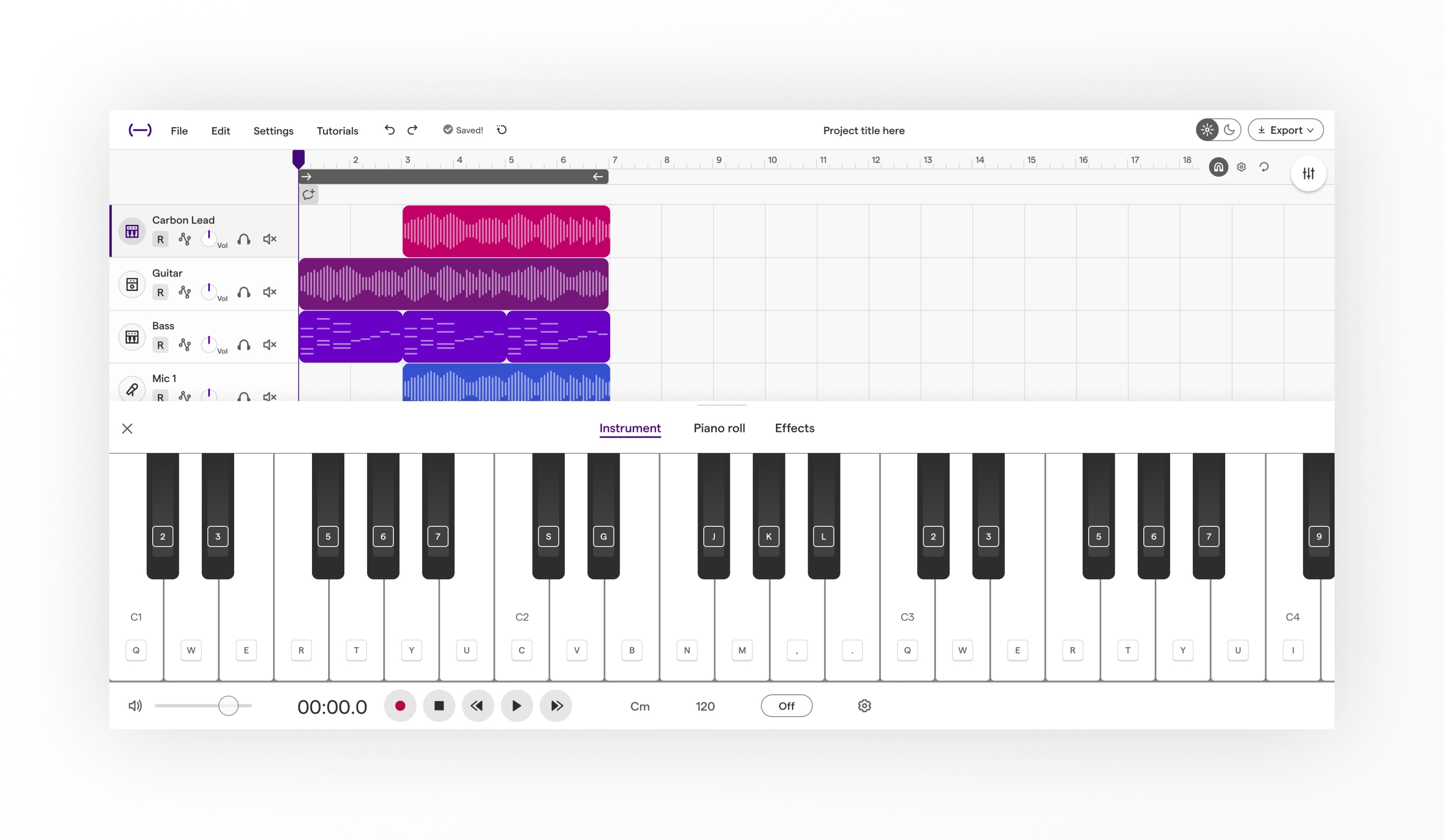Change the 120 tempo value
This screenshot has height=840, width=1444.
(705, 707)
